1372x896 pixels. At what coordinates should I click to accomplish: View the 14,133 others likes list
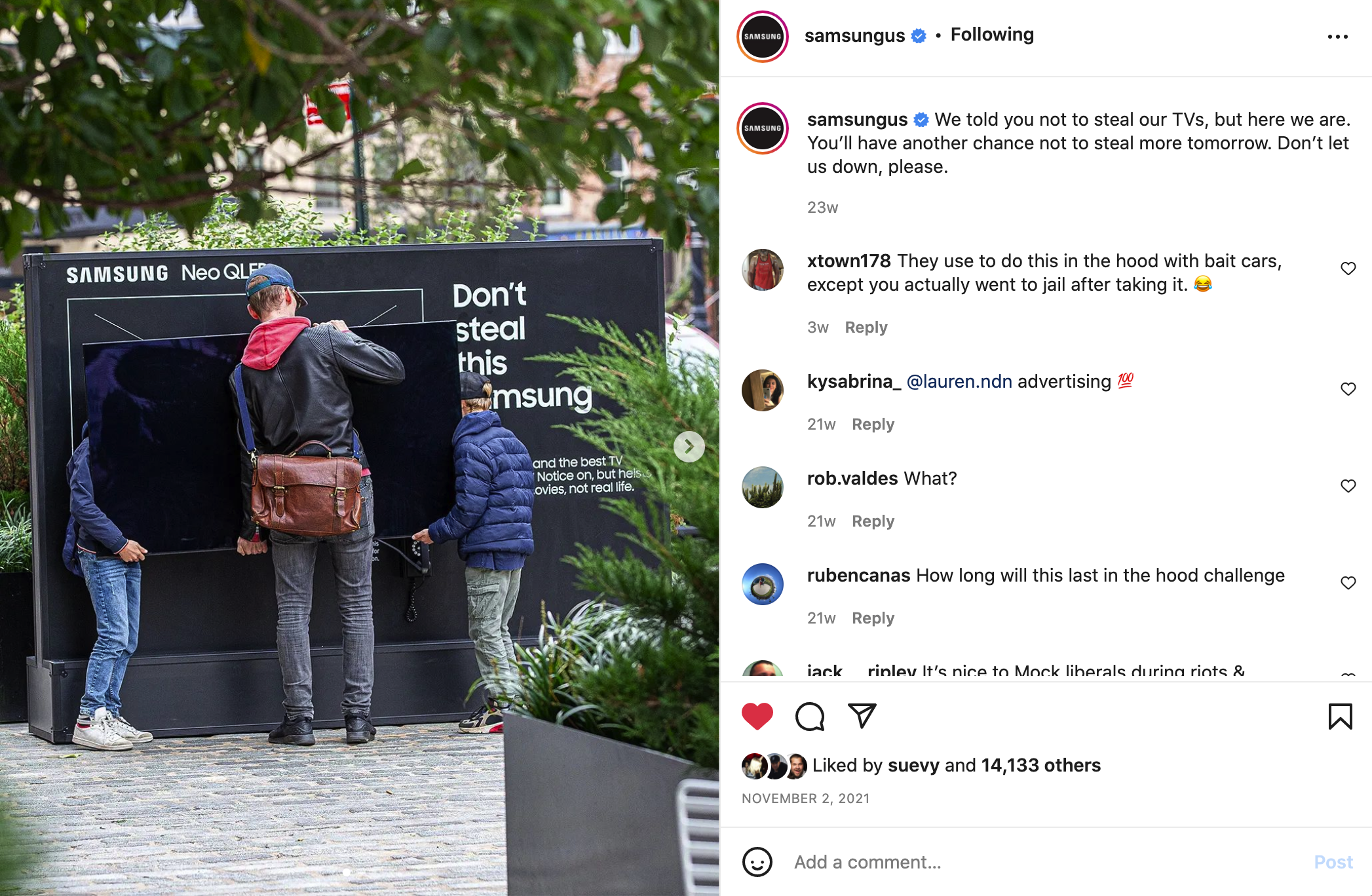tap(1040, 765)
